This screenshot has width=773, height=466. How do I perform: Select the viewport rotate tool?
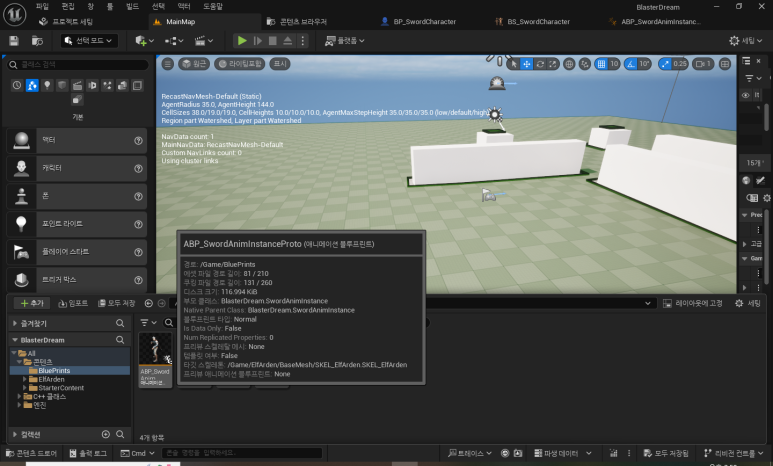coord(540,64)
